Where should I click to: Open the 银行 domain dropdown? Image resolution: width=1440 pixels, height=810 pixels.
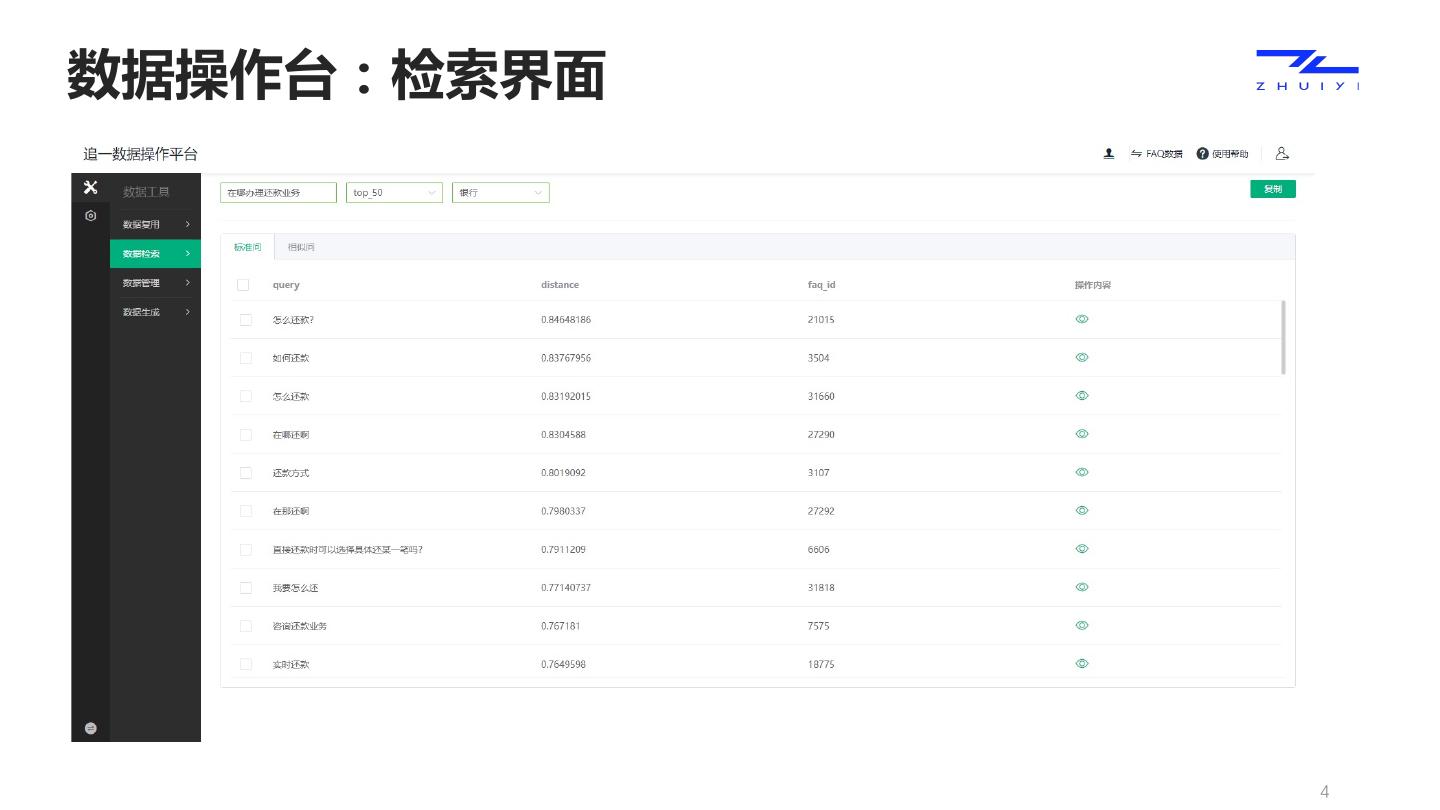pyautogui.click(x=500, y=193)
